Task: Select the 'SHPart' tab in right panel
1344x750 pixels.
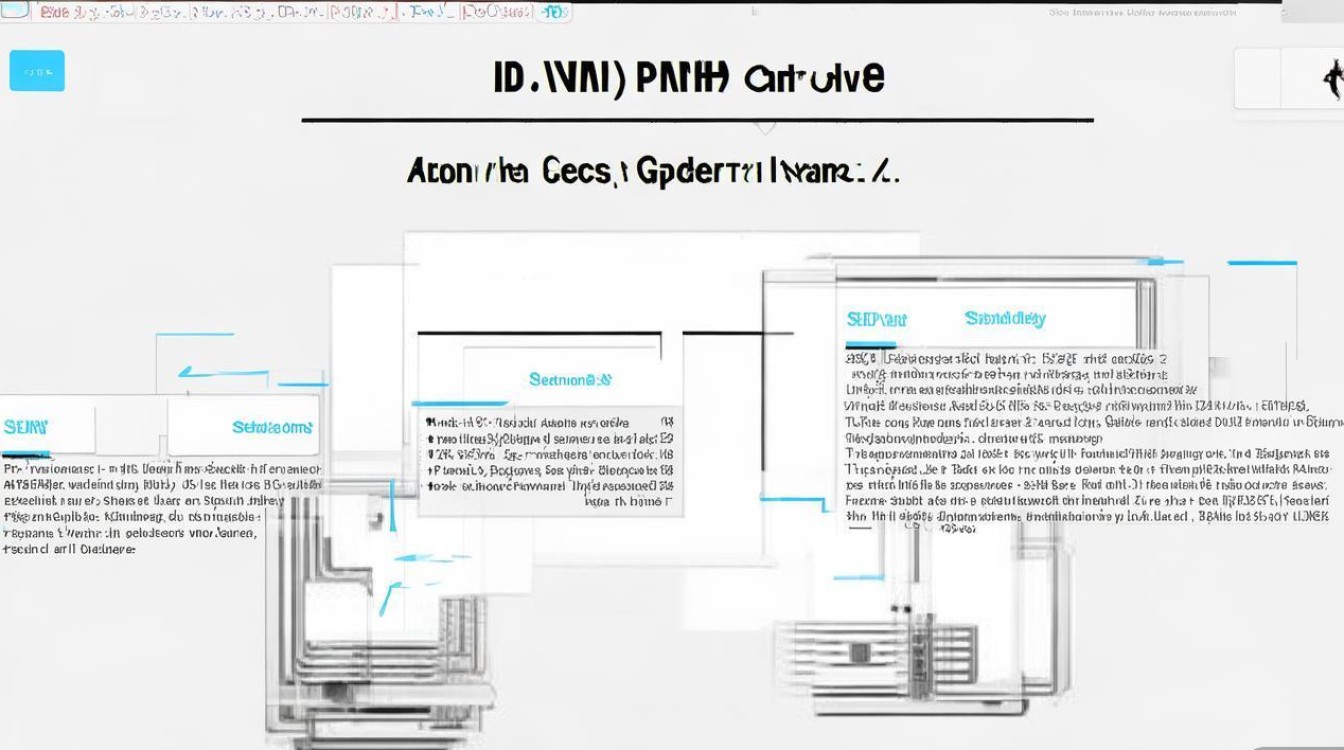Action: point(876,320)
